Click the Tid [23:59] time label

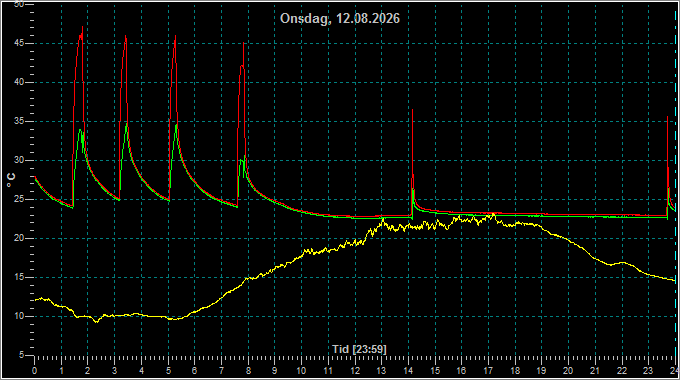[x=359, y=349]
